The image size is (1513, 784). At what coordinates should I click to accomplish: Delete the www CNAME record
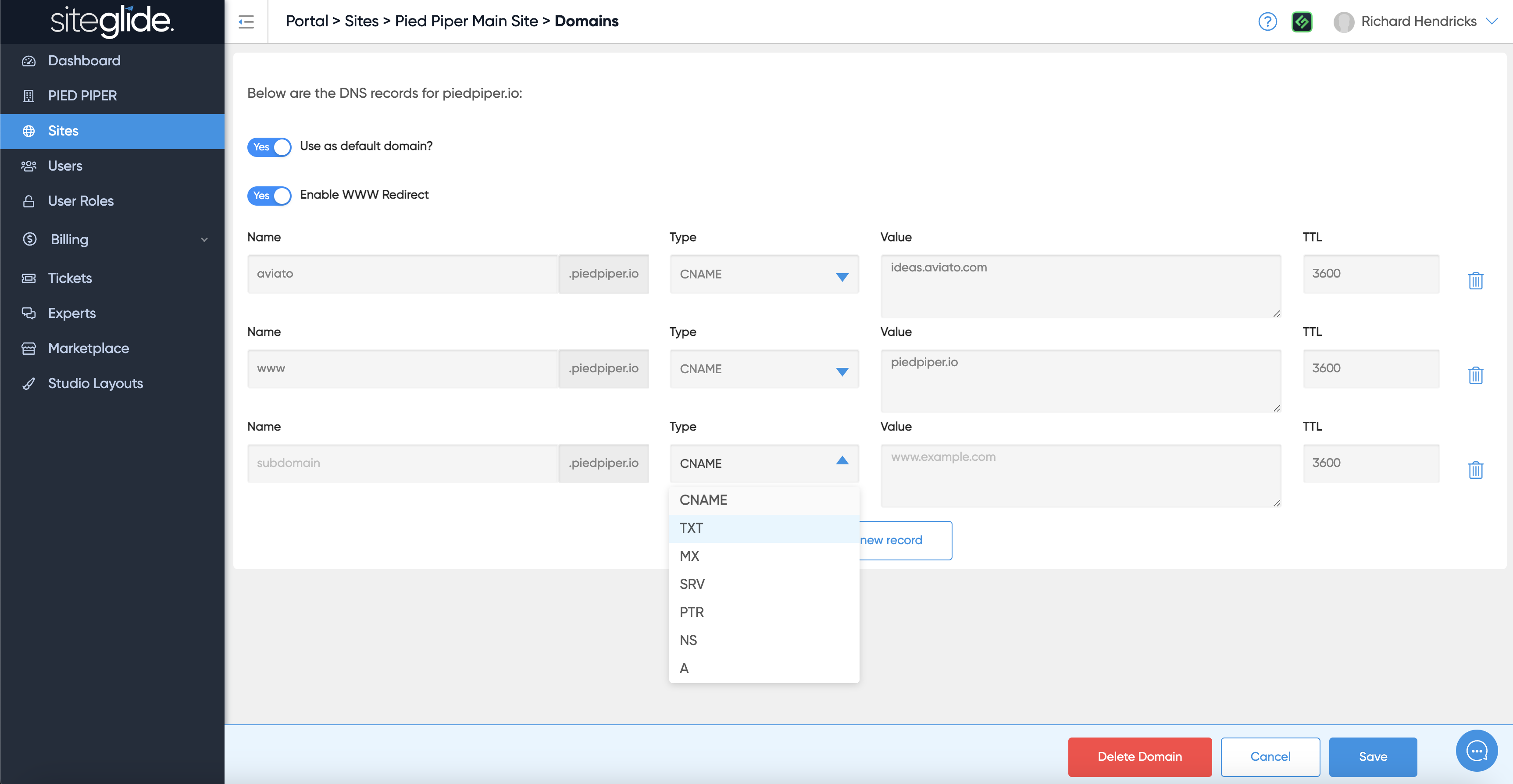1475,375
